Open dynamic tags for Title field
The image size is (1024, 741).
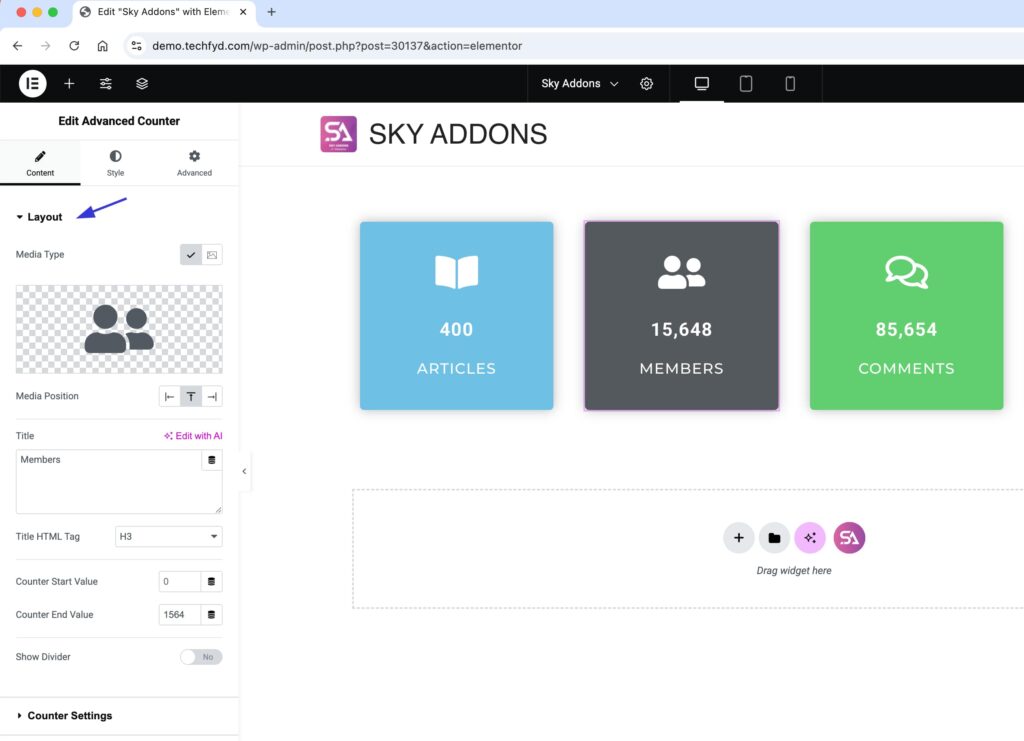(212, 460)
